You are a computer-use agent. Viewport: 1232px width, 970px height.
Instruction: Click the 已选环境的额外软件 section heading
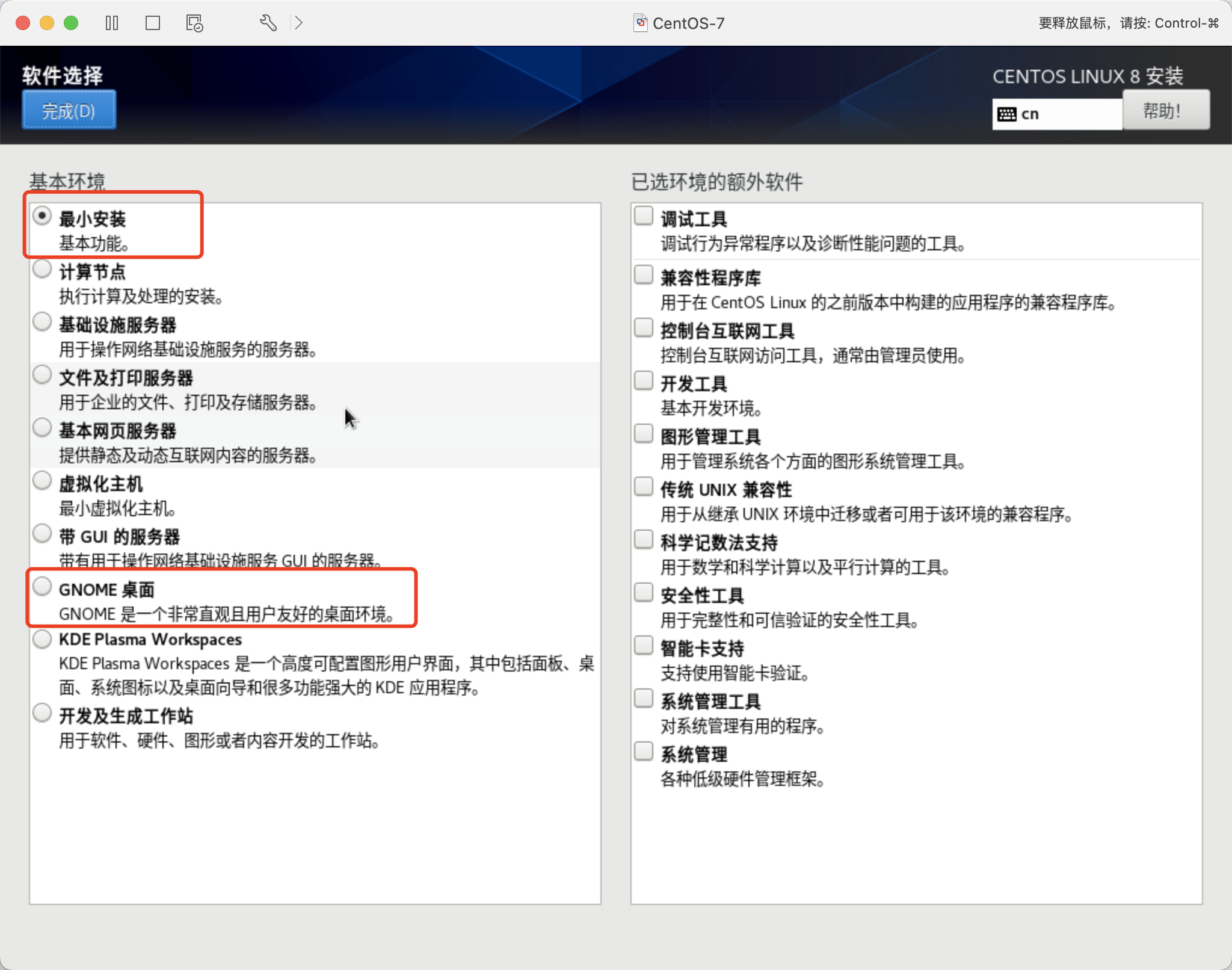[716, 182]
